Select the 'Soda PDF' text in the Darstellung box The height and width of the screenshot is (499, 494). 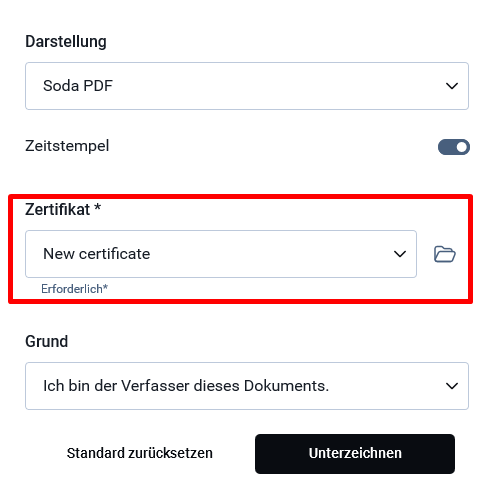tap(78, 86)
